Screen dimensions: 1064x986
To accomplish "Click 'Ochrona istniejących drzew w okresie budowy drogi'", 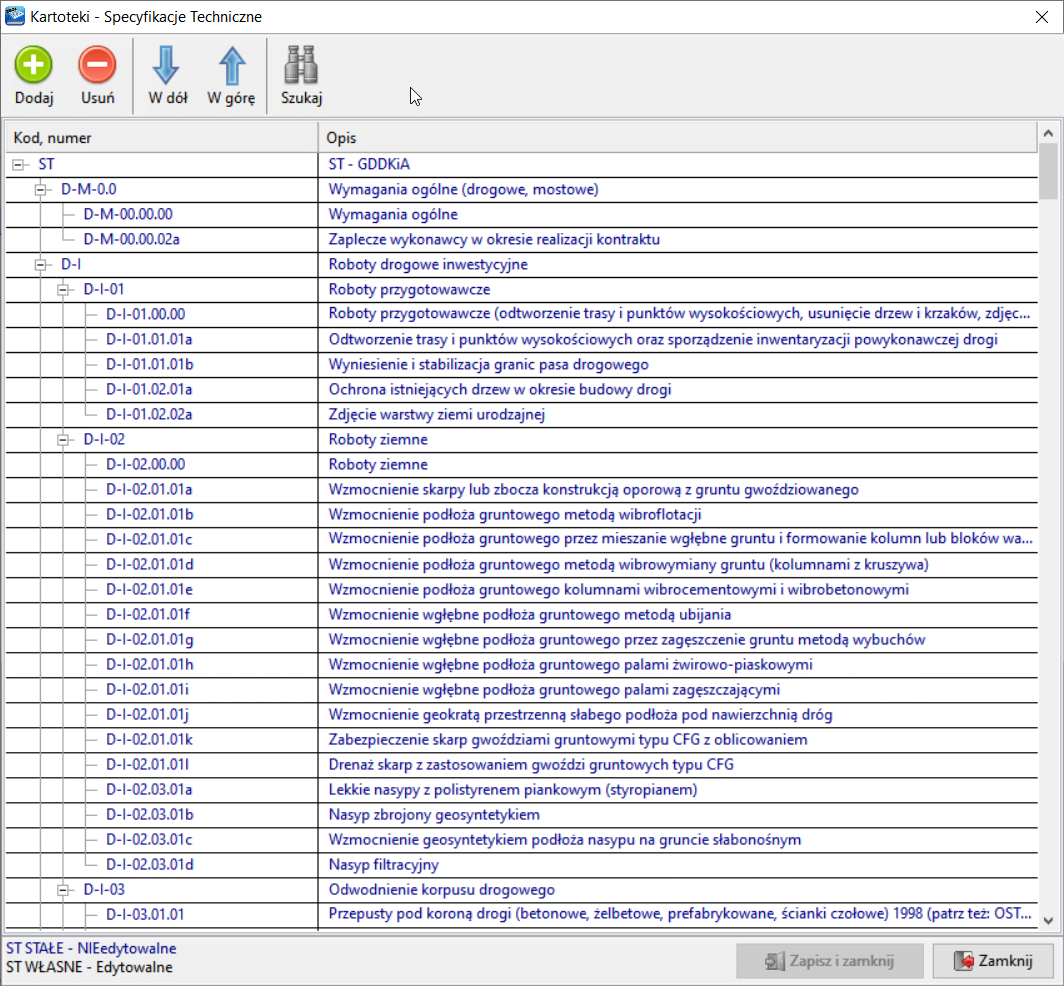I will pos(500,390).
